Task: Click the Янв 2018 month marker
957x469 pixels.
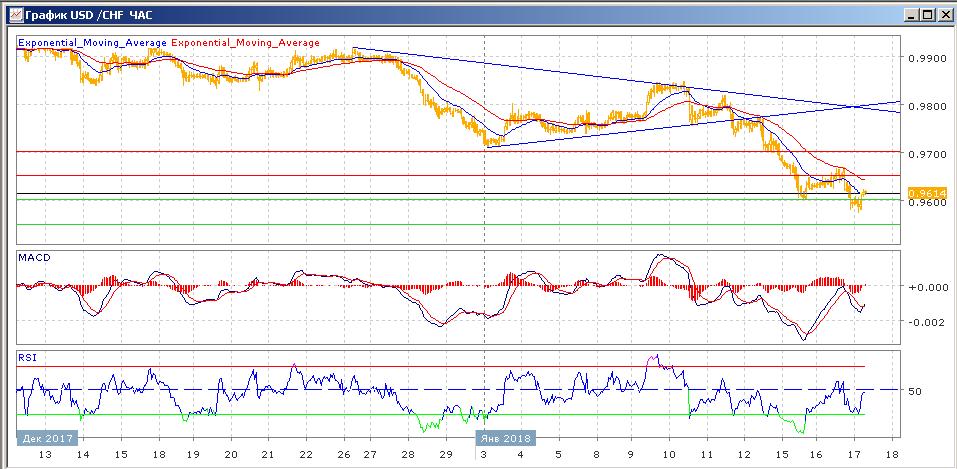Action: tap(505, 437)
